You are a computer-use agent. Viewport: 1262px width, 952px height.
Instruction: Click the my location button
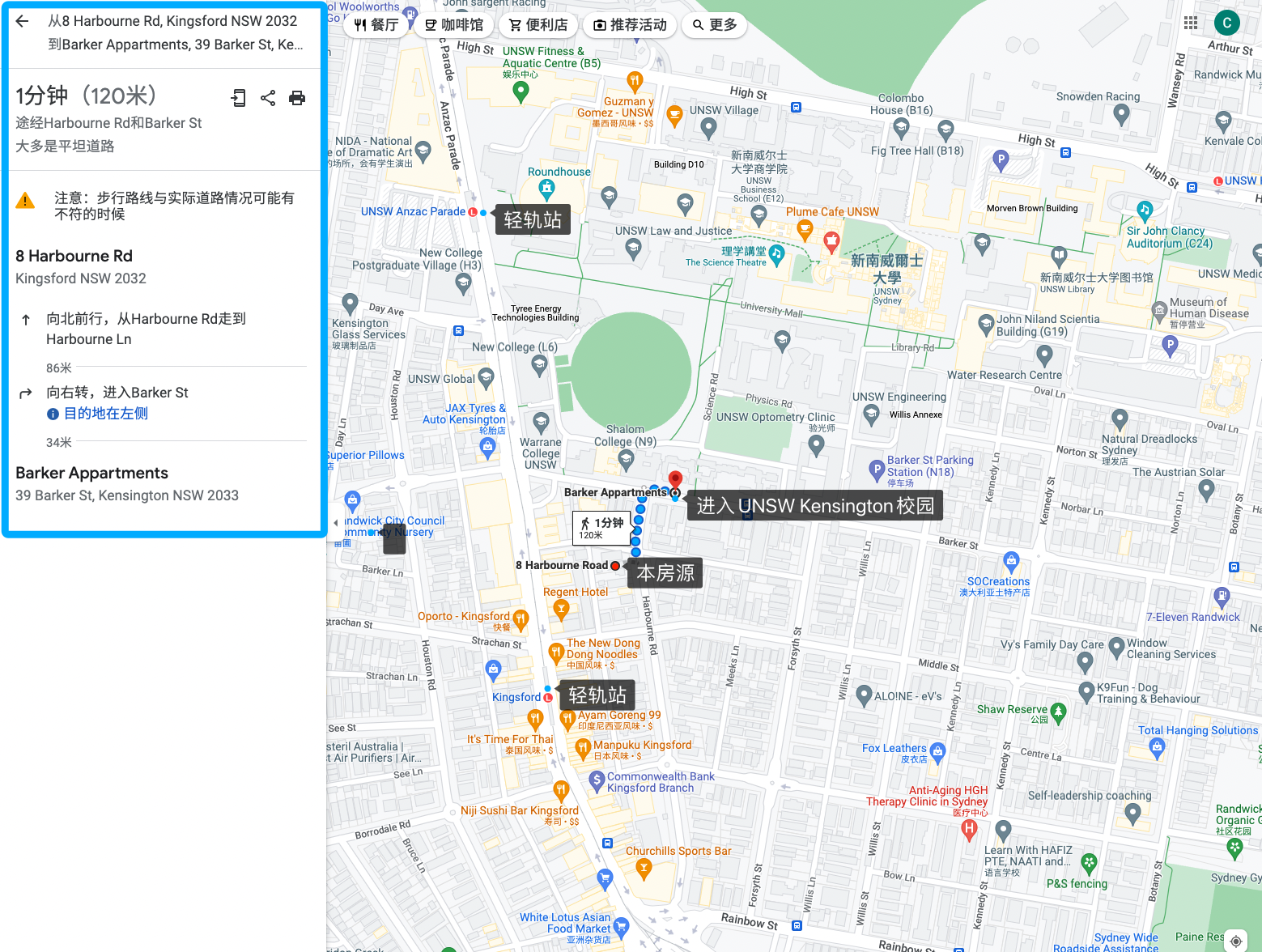coord(1235,940)
